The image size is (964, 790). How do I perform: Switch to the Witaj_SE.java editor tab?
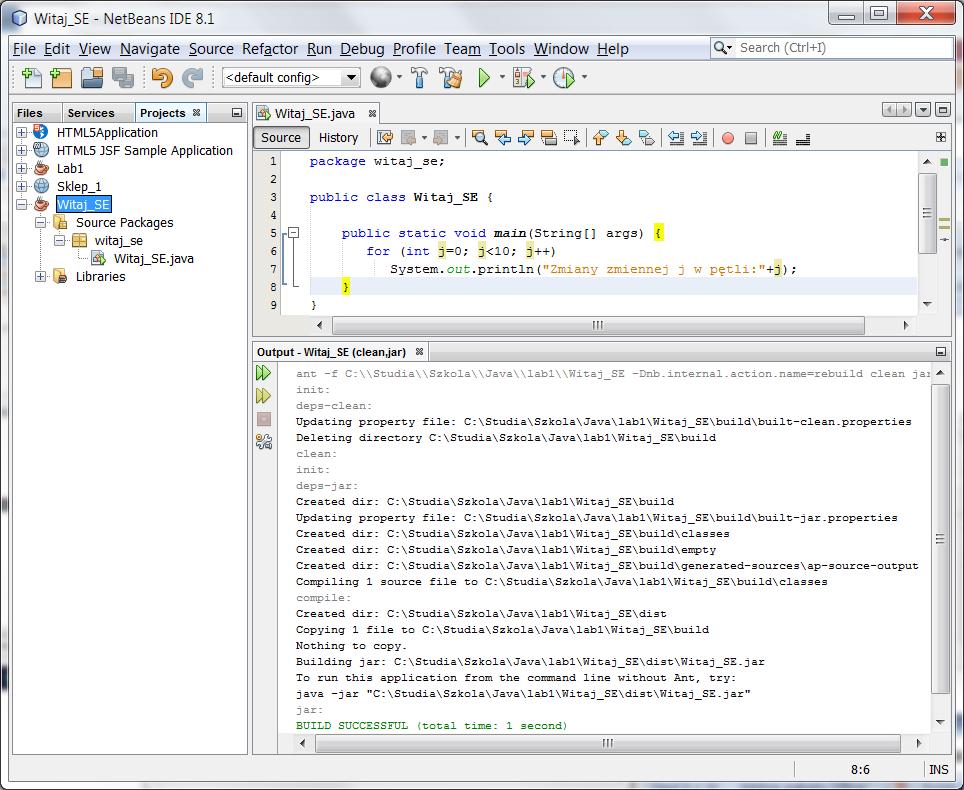click(x=315, y=113)
